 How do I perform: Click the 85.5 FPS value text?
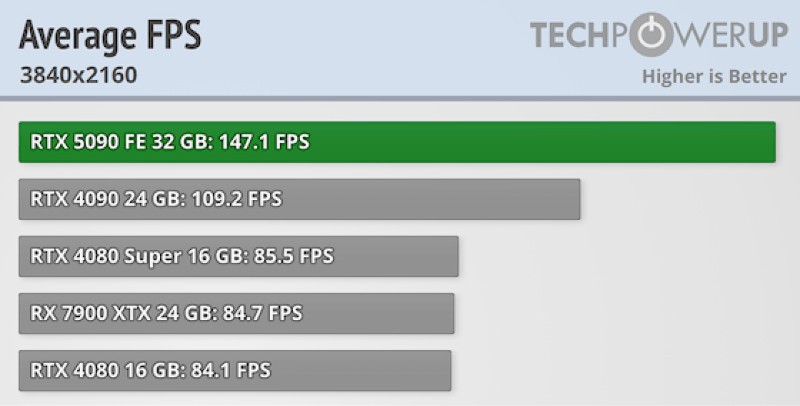click(295, 256)
